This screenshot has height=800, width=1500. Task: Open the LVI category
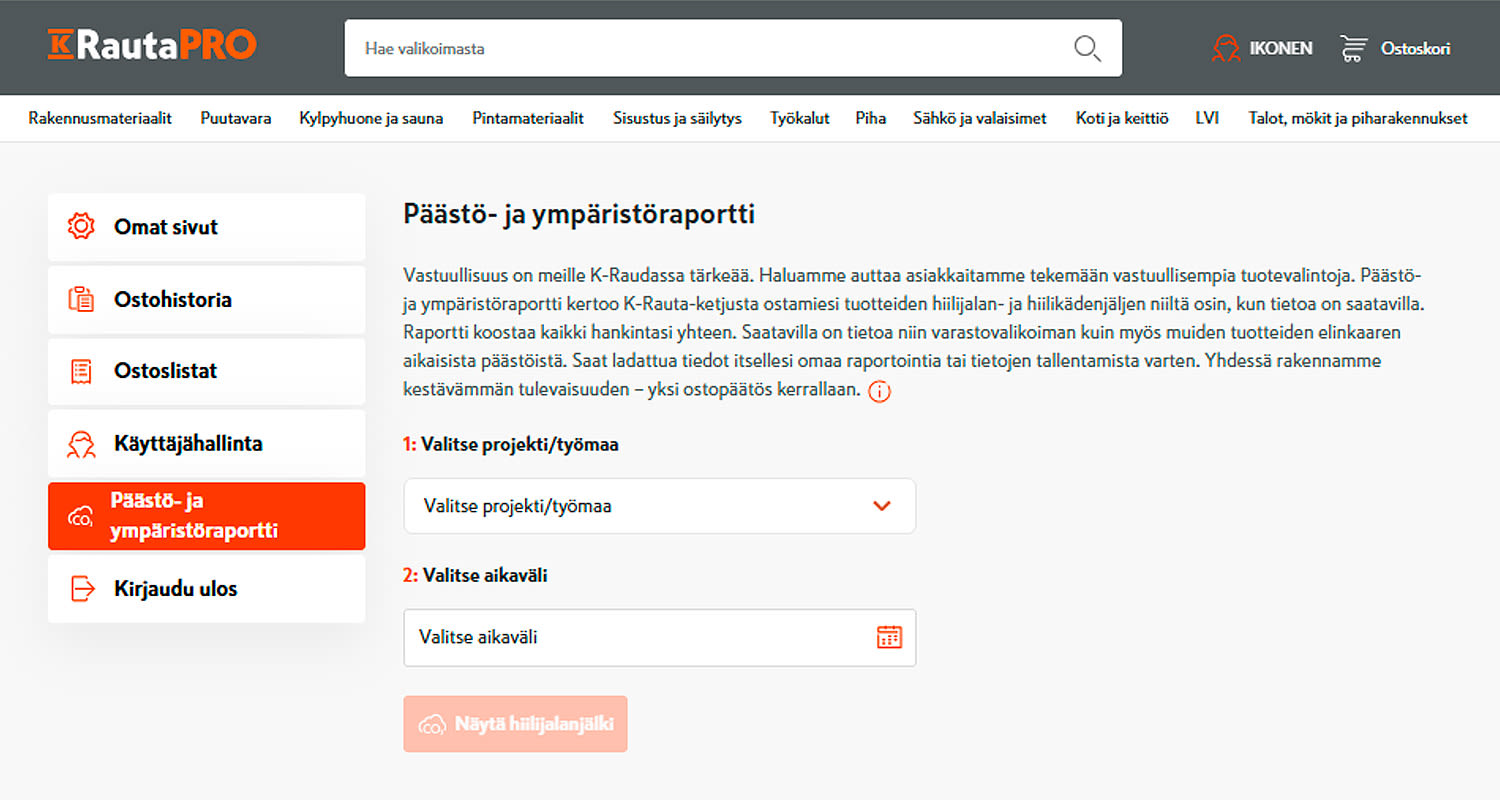[x=1207, y=117]
